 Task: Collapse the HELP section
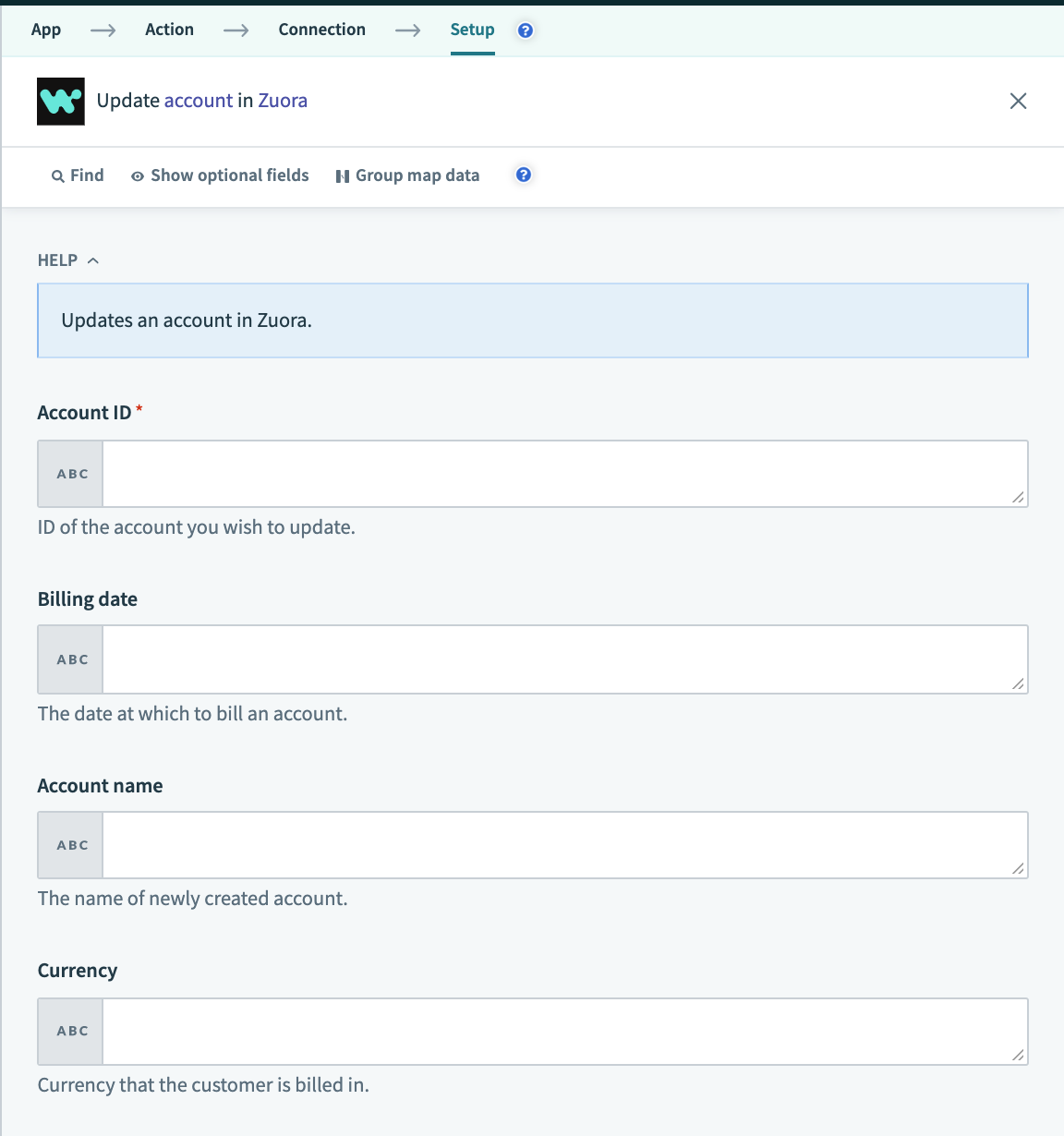click(x=92, y=260)
